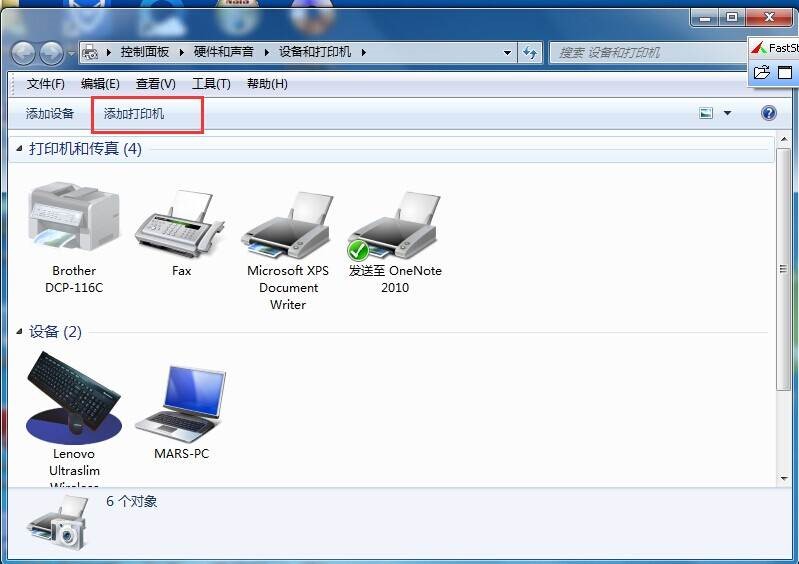Click the change view icon in toolbar
This screenshot has height=564, width=799.
706,113
